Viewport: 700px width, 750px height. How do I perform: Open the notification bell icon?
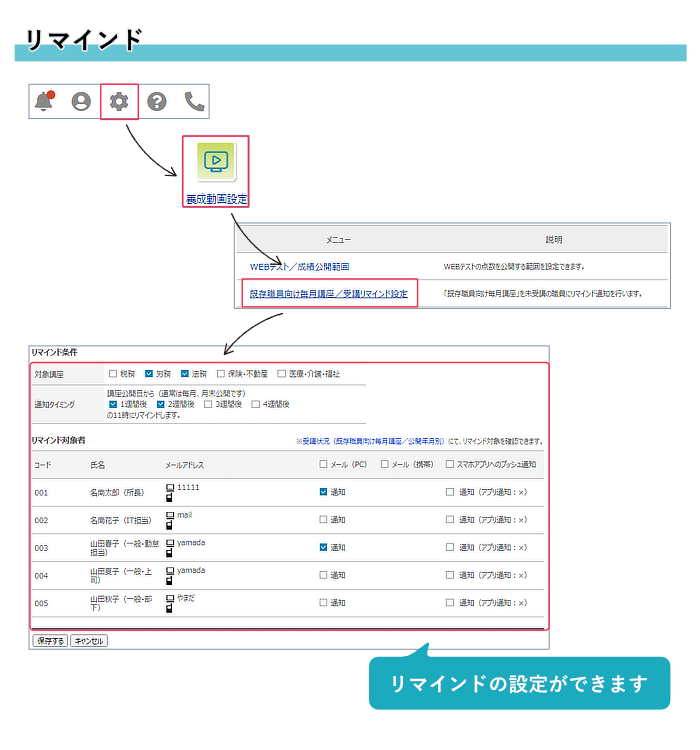tap(44, 101)
